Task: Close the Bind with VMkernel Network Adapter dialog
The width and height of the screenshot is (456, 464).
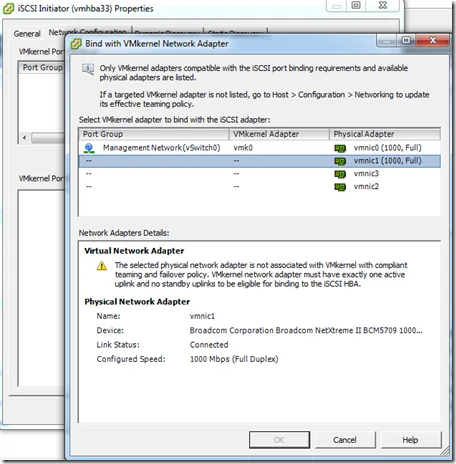Action: pyautogui.click(x=433, y=41)
